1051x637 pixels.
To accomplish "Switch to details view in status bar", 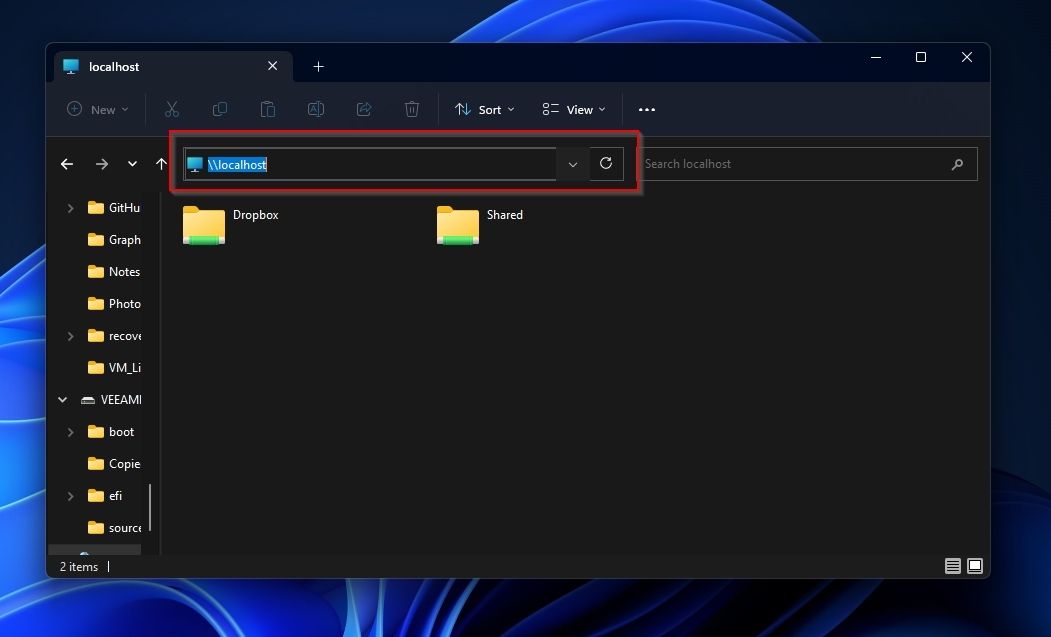I will (952, 565).
